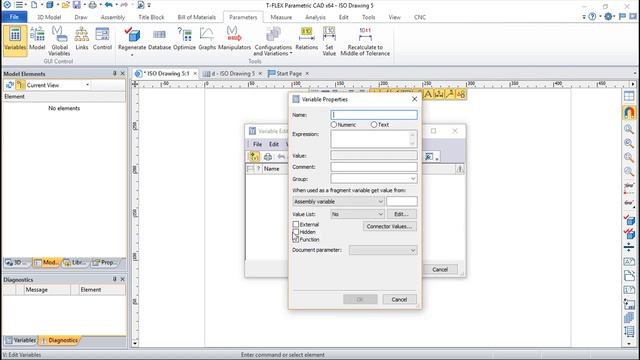This screenshot has width=640, height=360.
Task: Click the Set Value tool
Action: coord(329,41)
